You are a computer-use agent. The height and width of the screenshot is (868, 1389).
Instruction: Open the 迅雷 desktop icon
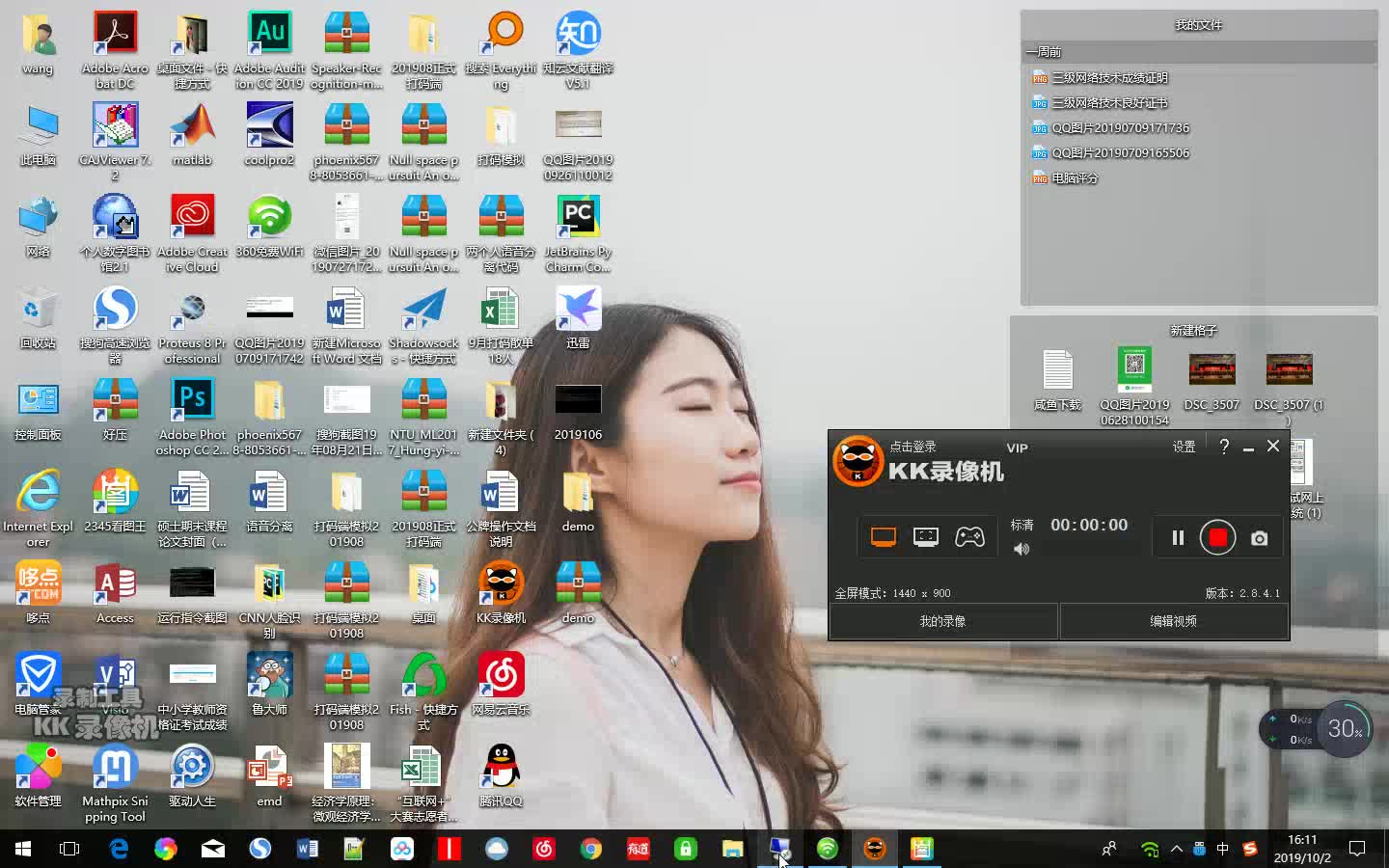(578, 317)
